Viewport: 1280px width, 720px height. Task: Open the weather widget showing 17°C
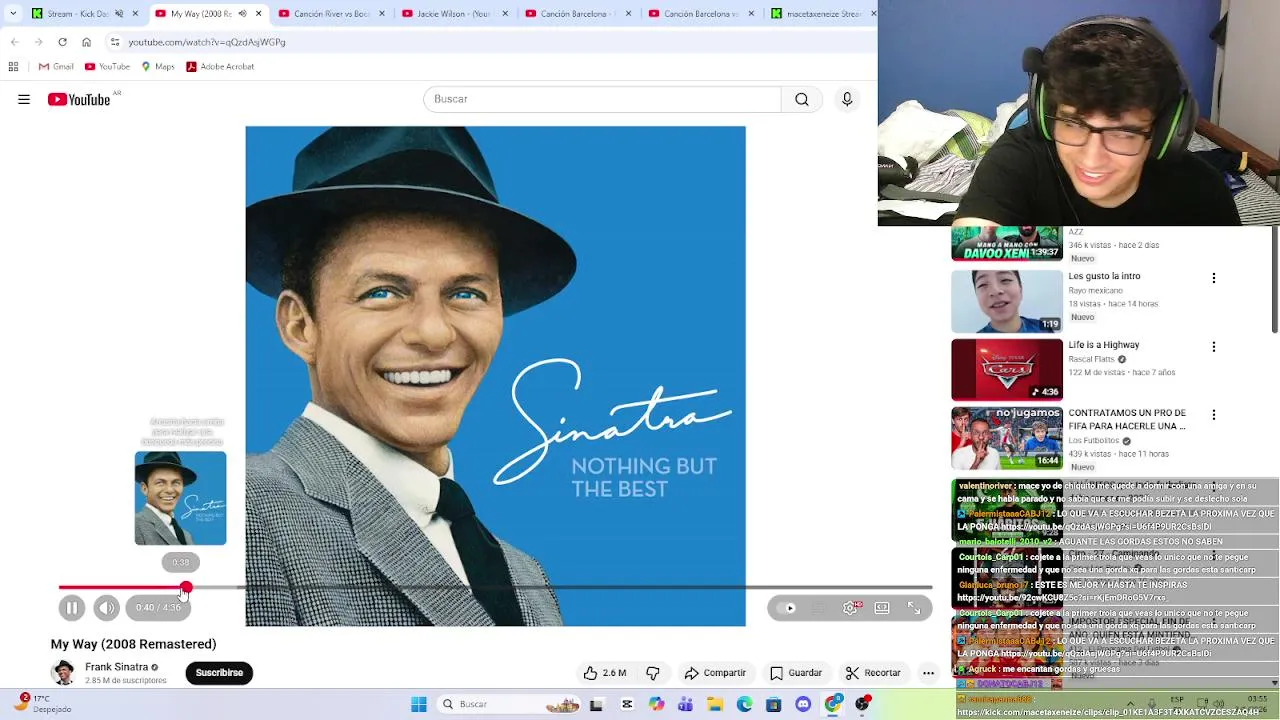[40, 704]
